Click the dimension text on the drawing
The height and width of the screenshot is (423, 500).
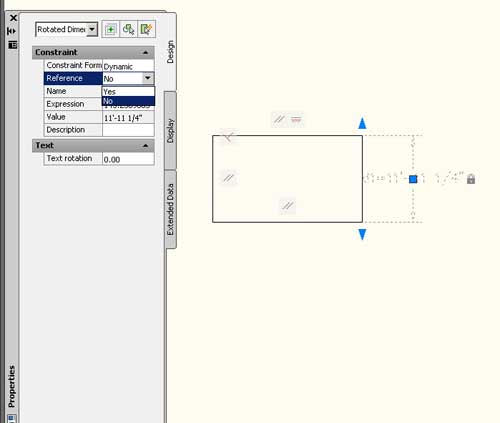(x=413, y=178)
